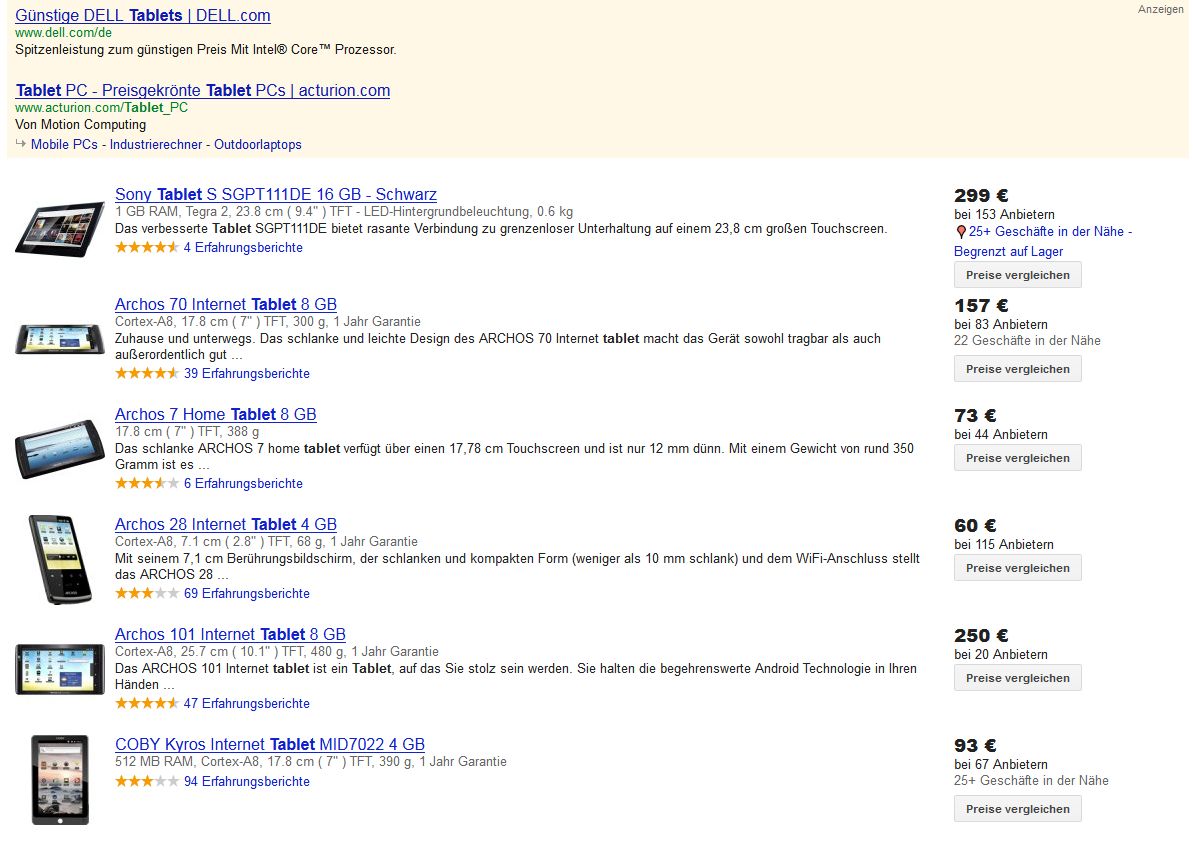
Task: Click the star rating for Archos 70 Internet Tablet
Action: 147,373
